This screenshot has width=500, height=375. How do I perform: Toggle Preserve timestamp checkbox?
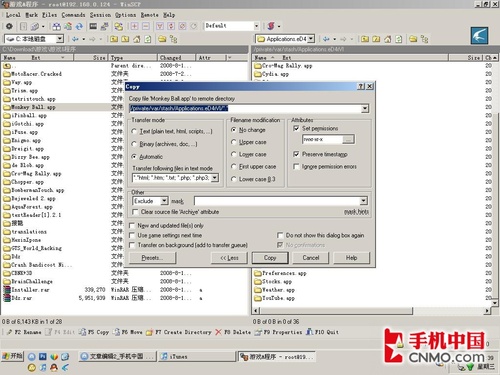296,154
